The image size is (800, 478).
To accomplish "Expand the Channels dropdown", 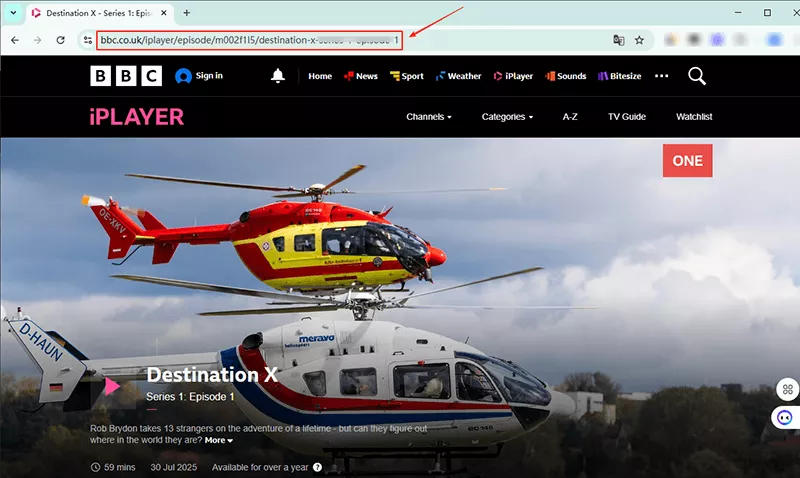I will tap(428, 117).
